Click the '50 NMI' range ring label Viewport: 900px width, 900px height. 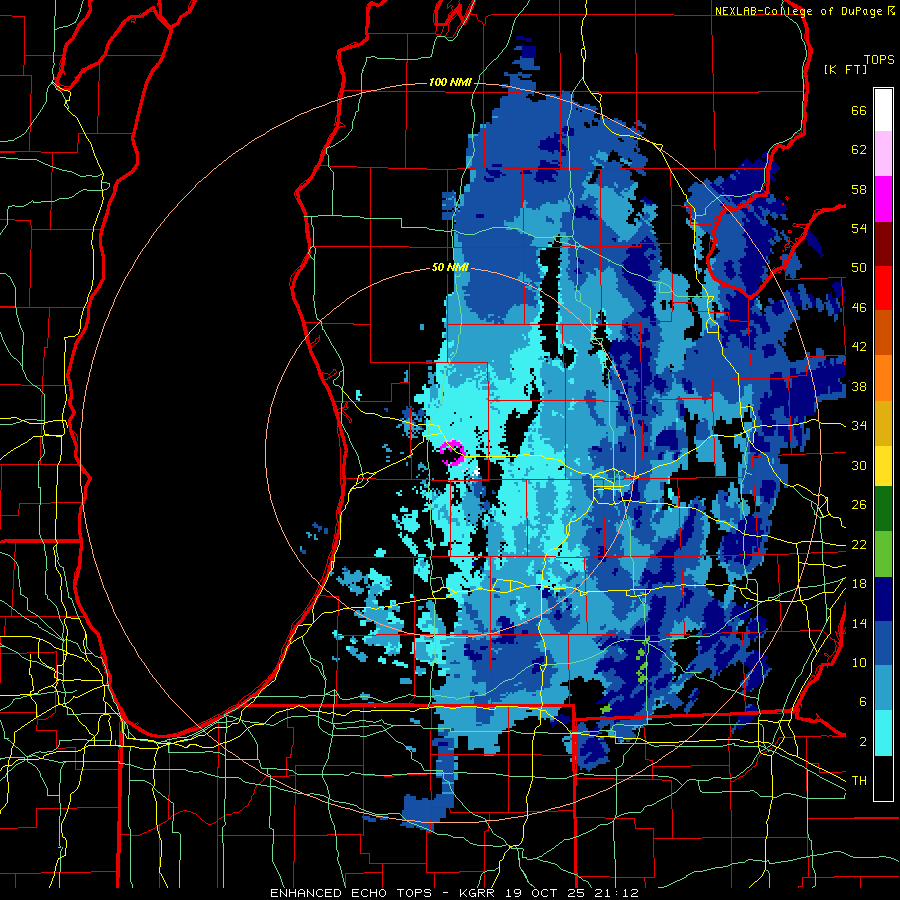(450, 267)
